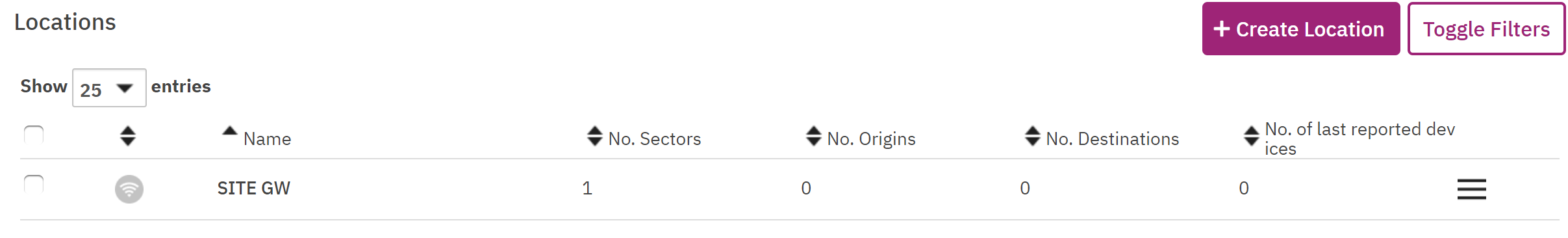The width and height of the screenshot is (1568, 238).
Task: Click the plus icon on Create Location
Action: coord(1222,29)
